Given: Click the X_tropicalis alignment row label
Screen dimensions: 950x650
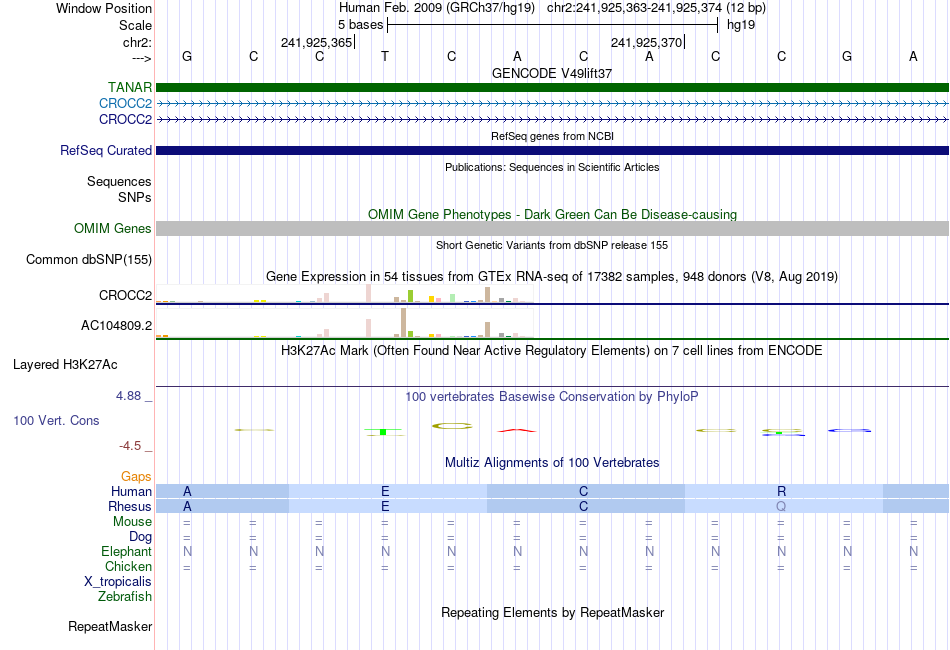Looking at the screenshot, I should click(118, 582).
